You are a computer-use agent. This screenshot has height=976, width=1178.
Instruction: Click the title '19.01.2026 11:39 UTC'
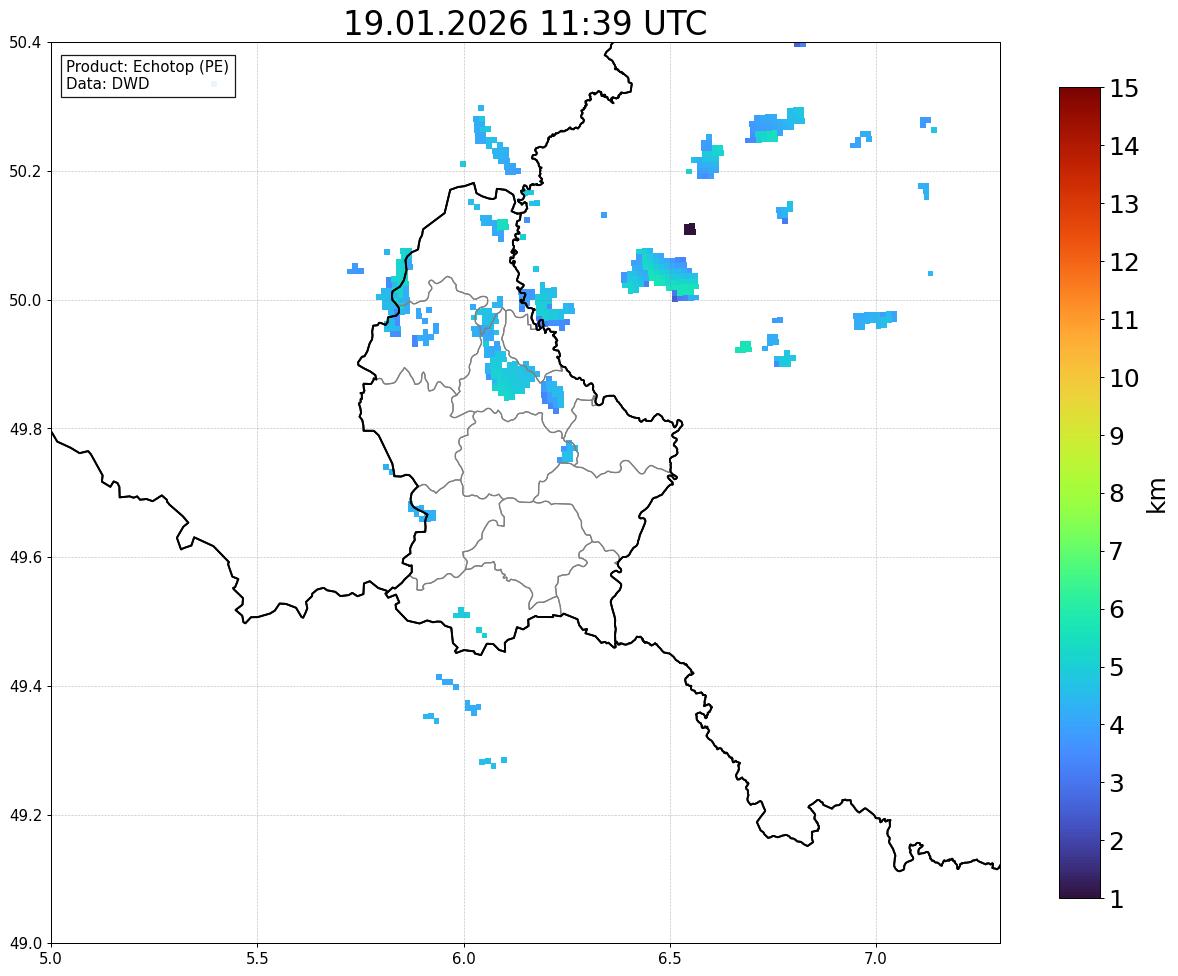(525, 23)
